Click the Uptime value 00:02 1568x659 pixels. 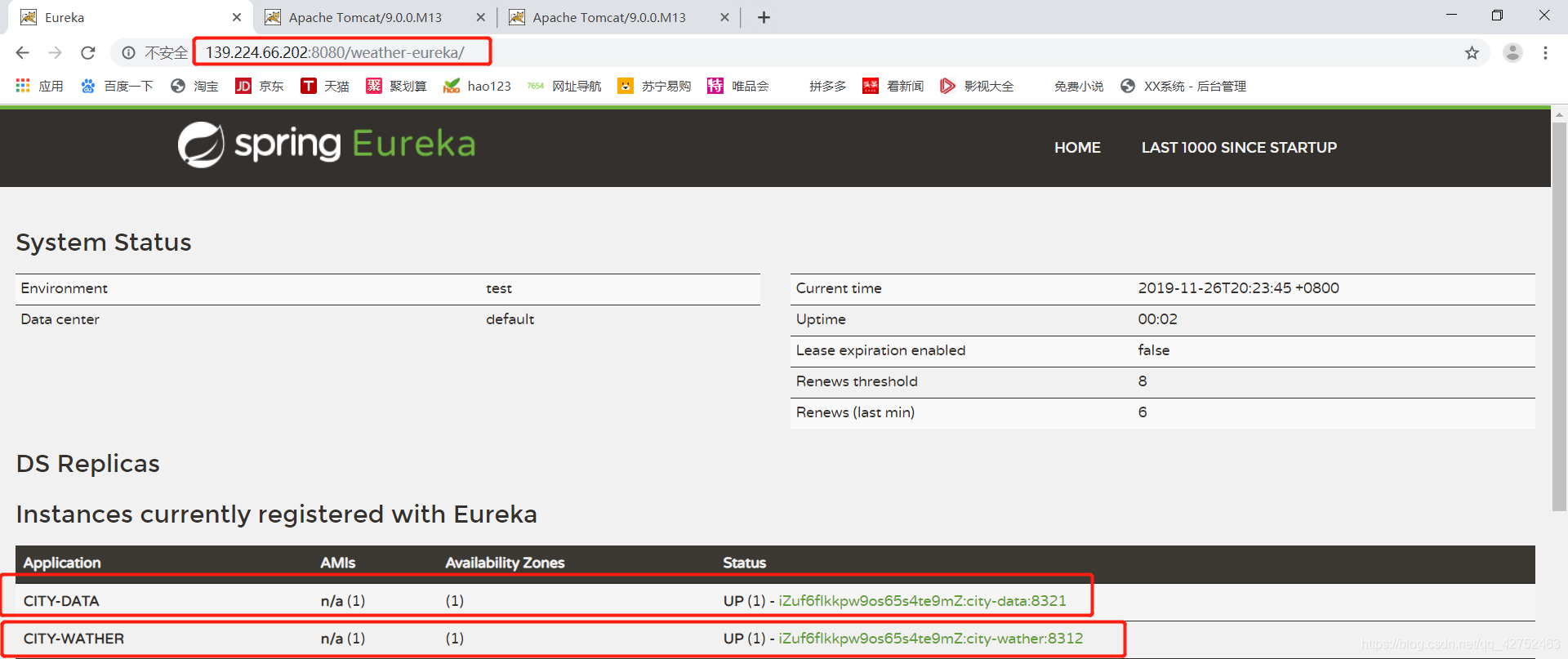(x=1157, y=319)
